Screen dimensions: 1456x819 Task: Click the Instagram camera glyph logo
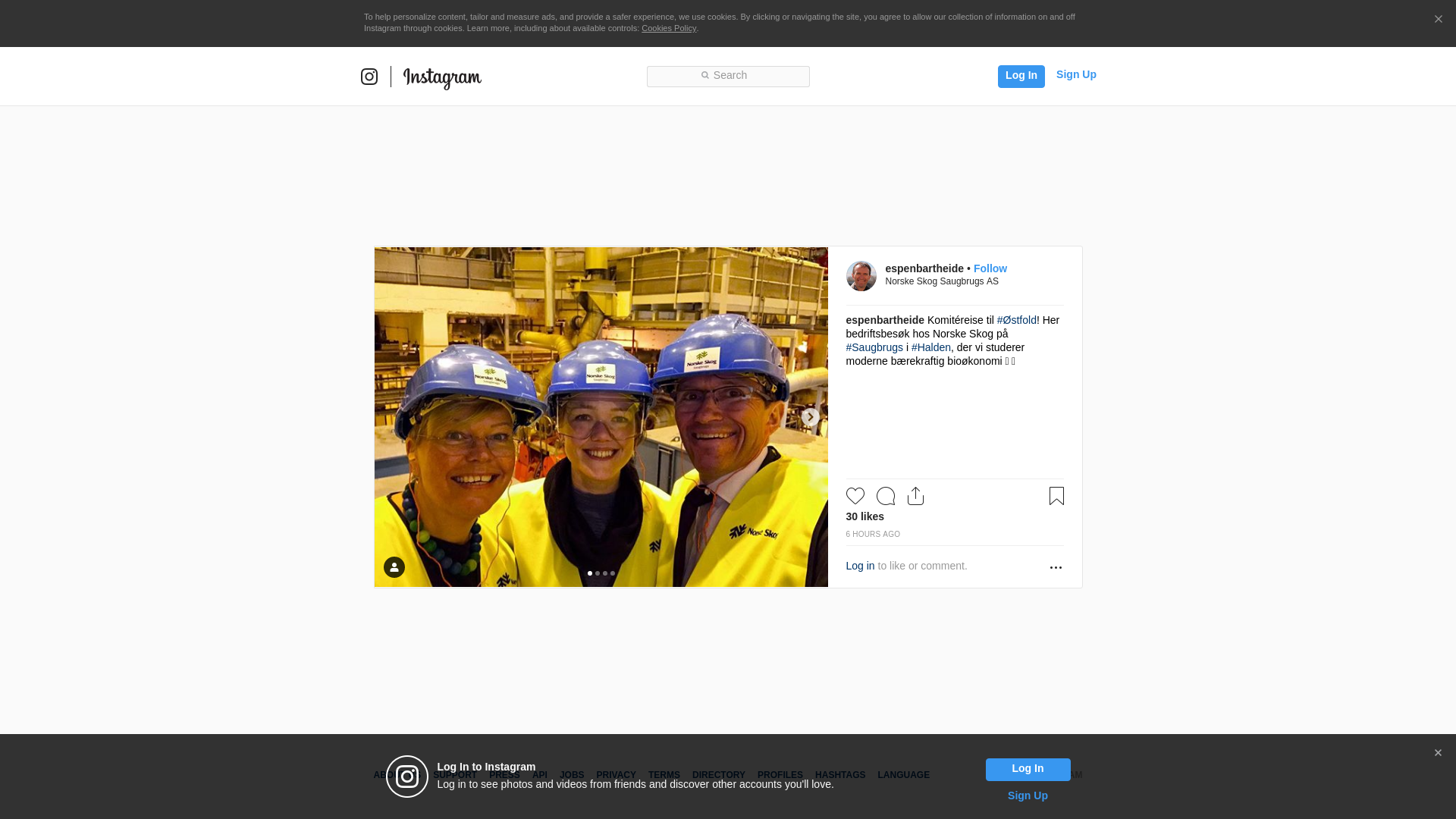point(369,77)
